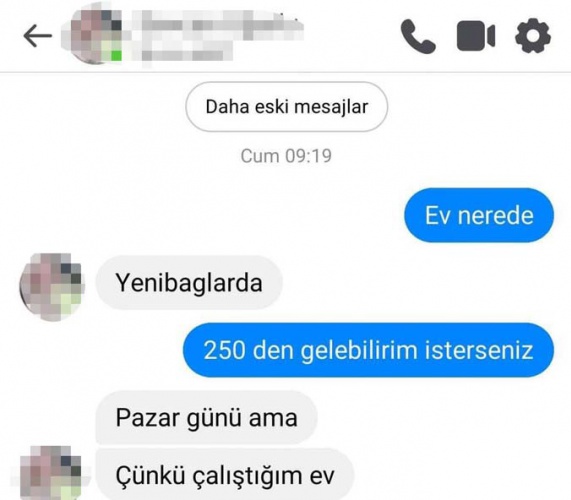
Task: Tap the Çünkü çalıştığım ev message
Action: [225, 475]
